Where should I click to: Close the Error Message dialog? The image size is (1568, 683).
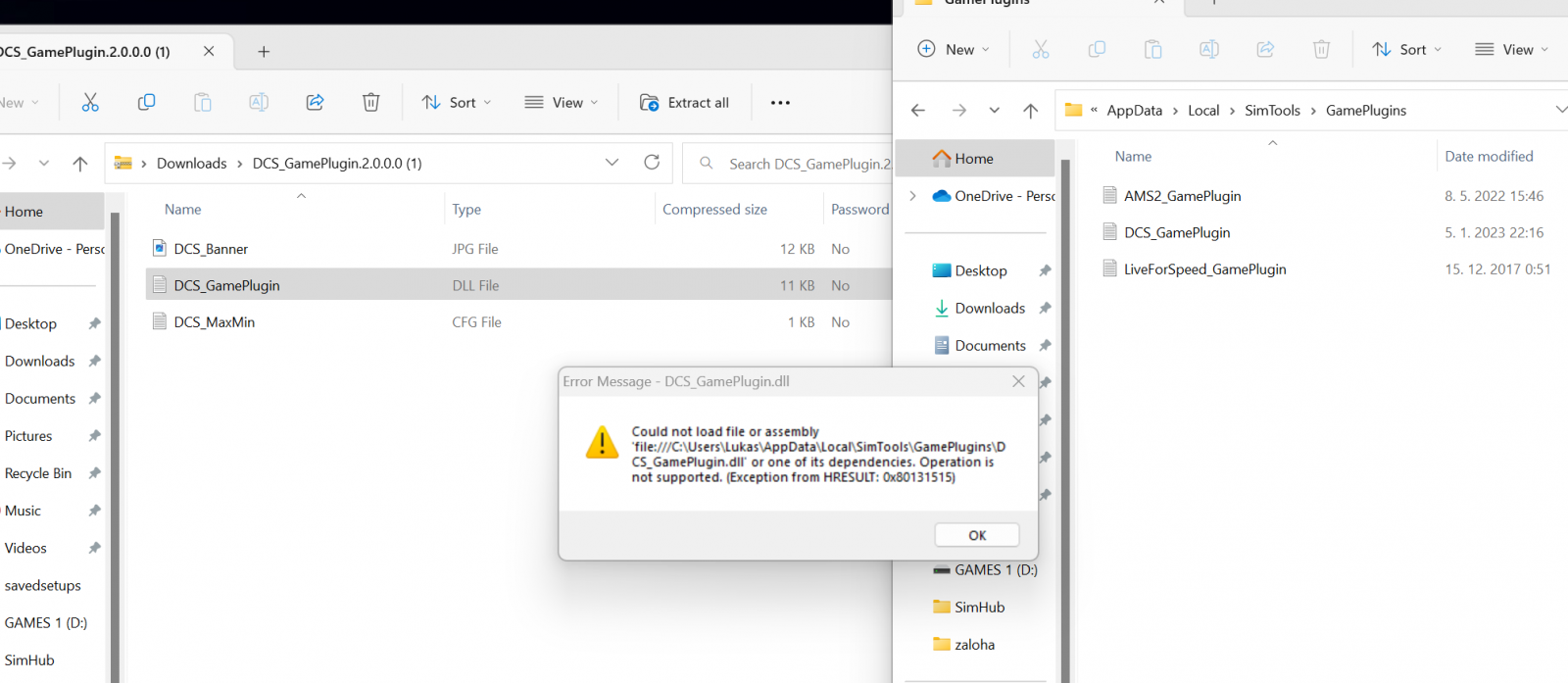click(1018, 381)
